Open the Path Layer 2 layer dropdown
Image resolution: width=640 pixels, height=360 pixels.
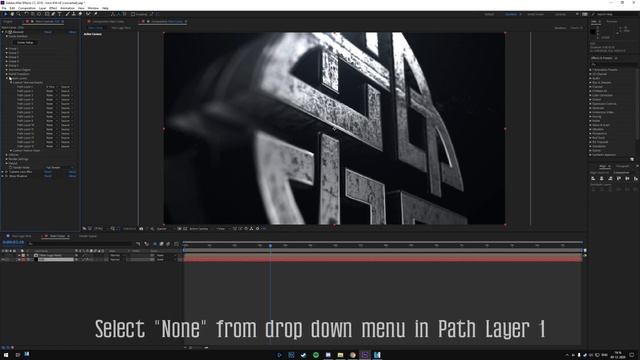click(x=51, y=91)
